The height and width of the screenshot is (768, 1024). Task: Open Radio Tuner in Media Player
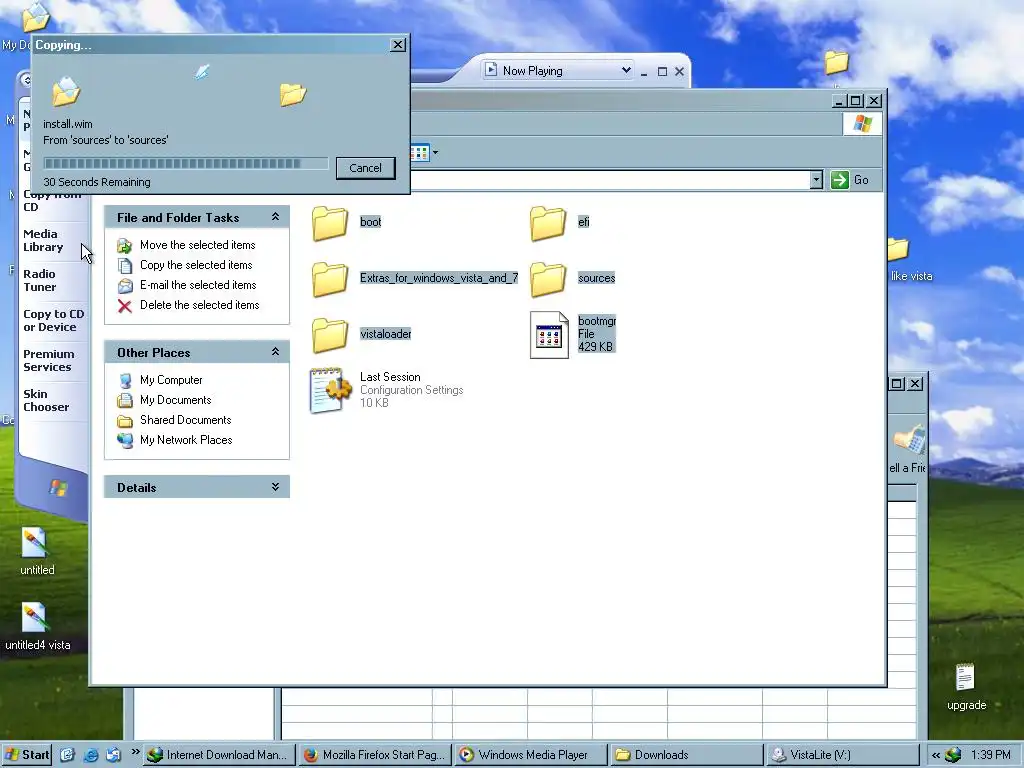[40, 280]
